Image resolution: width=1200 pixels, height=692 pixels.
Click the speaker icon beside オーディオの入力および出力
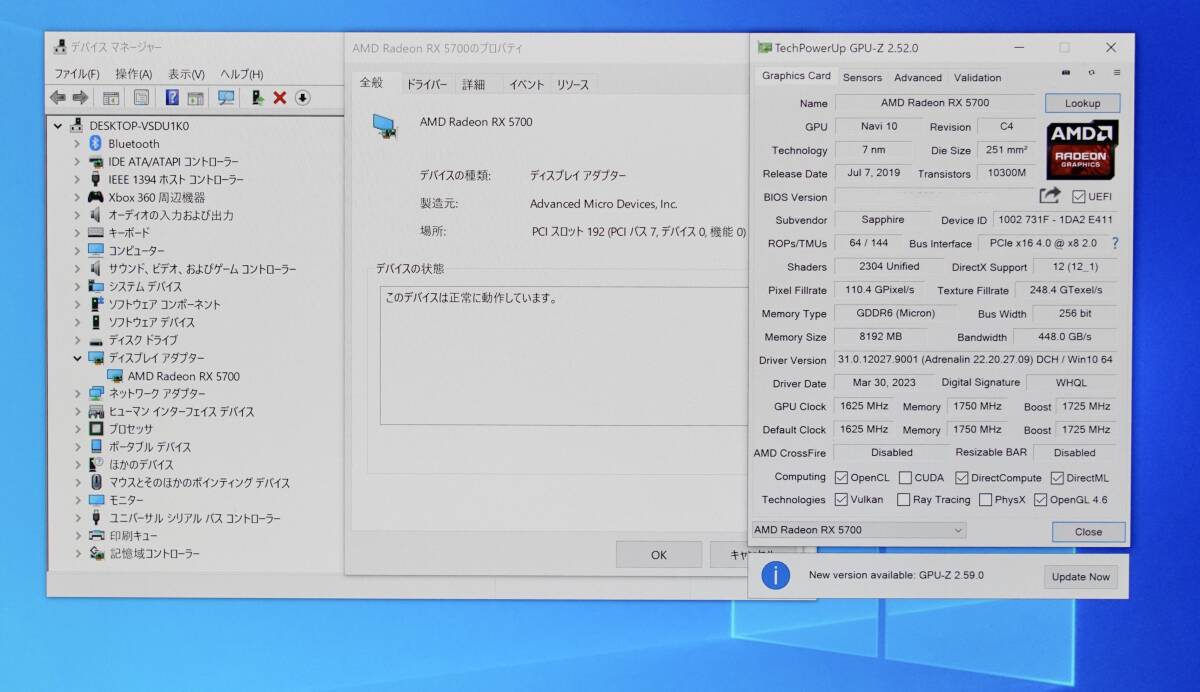(96, 215)
